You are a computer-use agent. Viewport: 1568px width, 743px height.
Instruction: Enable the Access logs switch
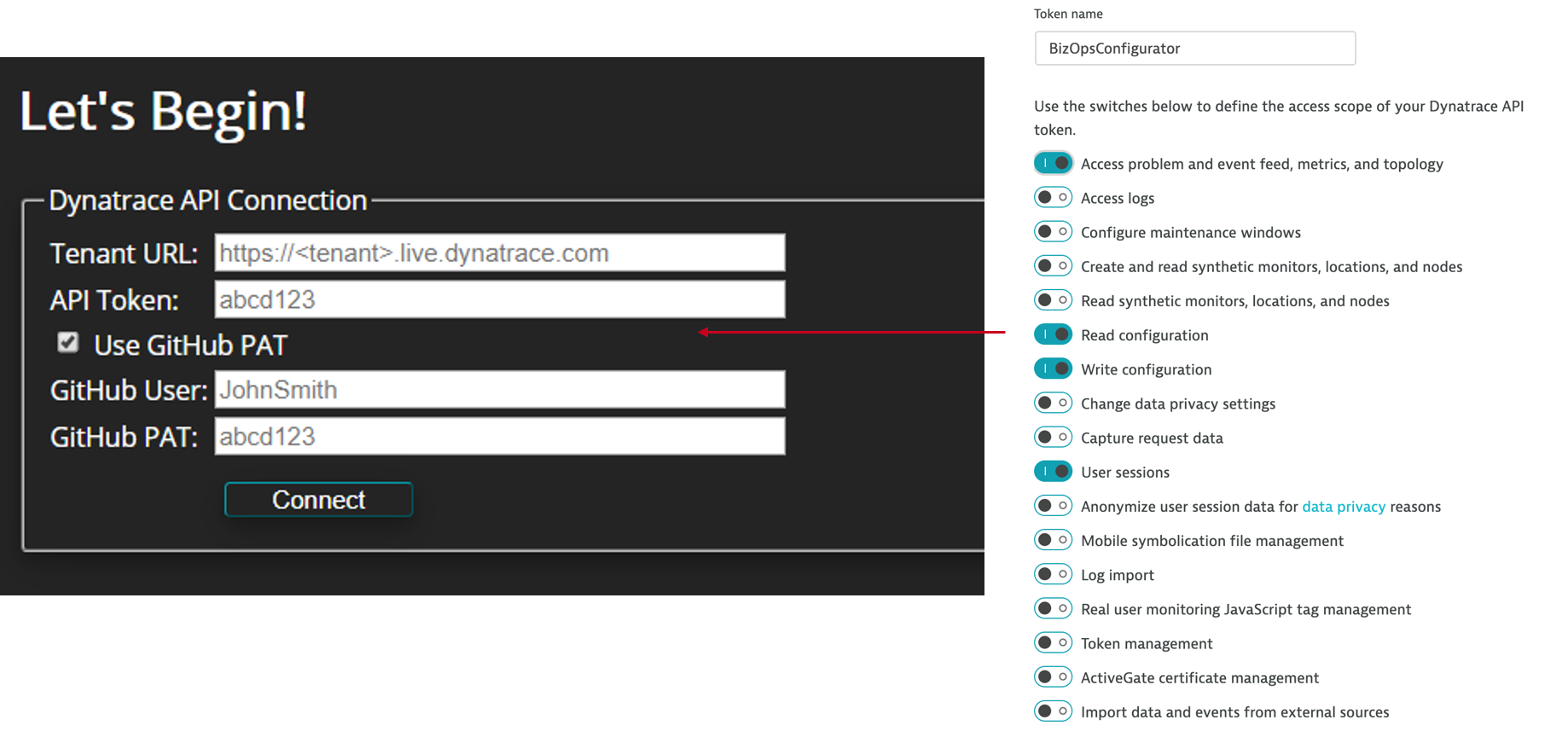click(1053, 197)
